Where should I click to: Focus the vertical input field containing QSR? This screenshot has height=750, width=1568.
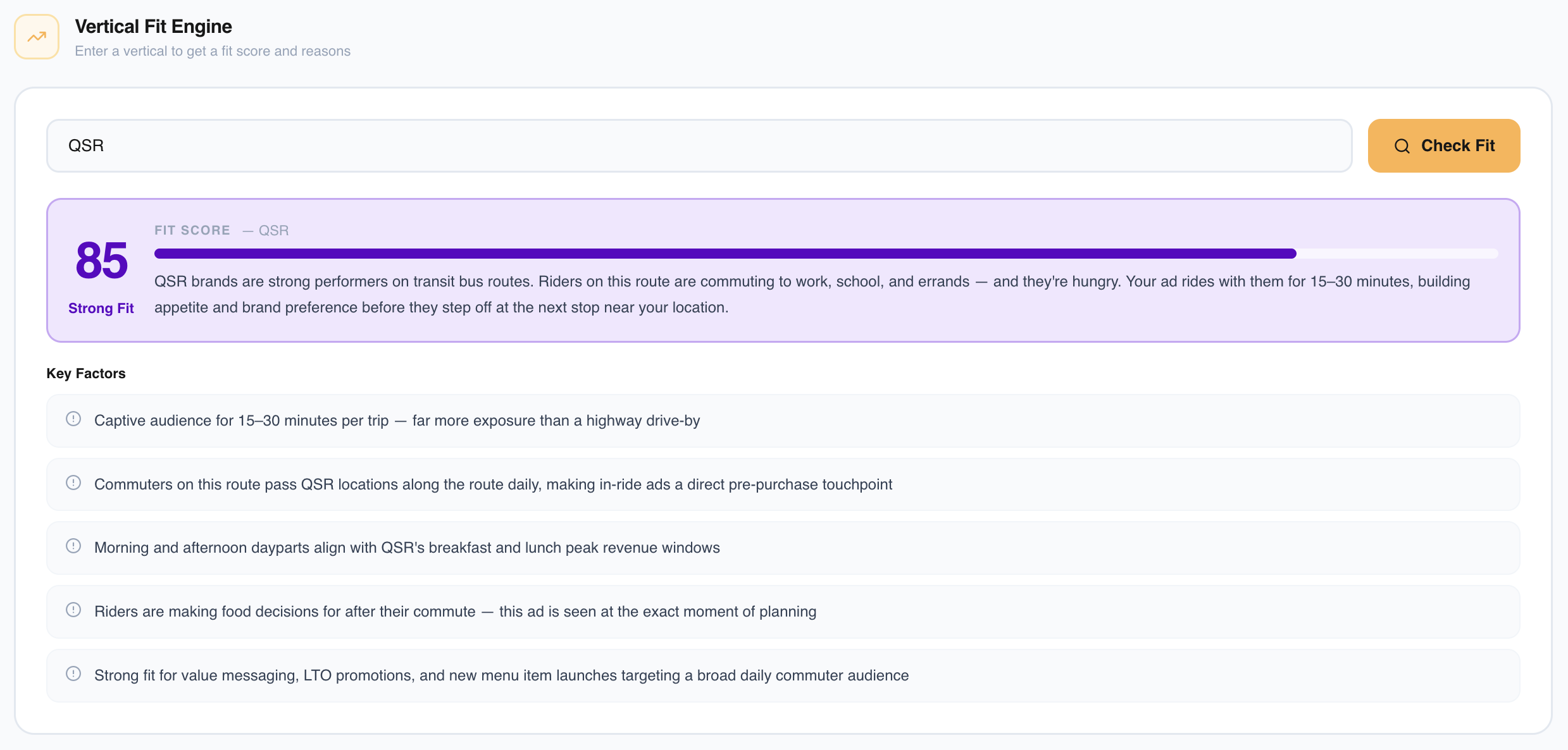tap(699, 145)
